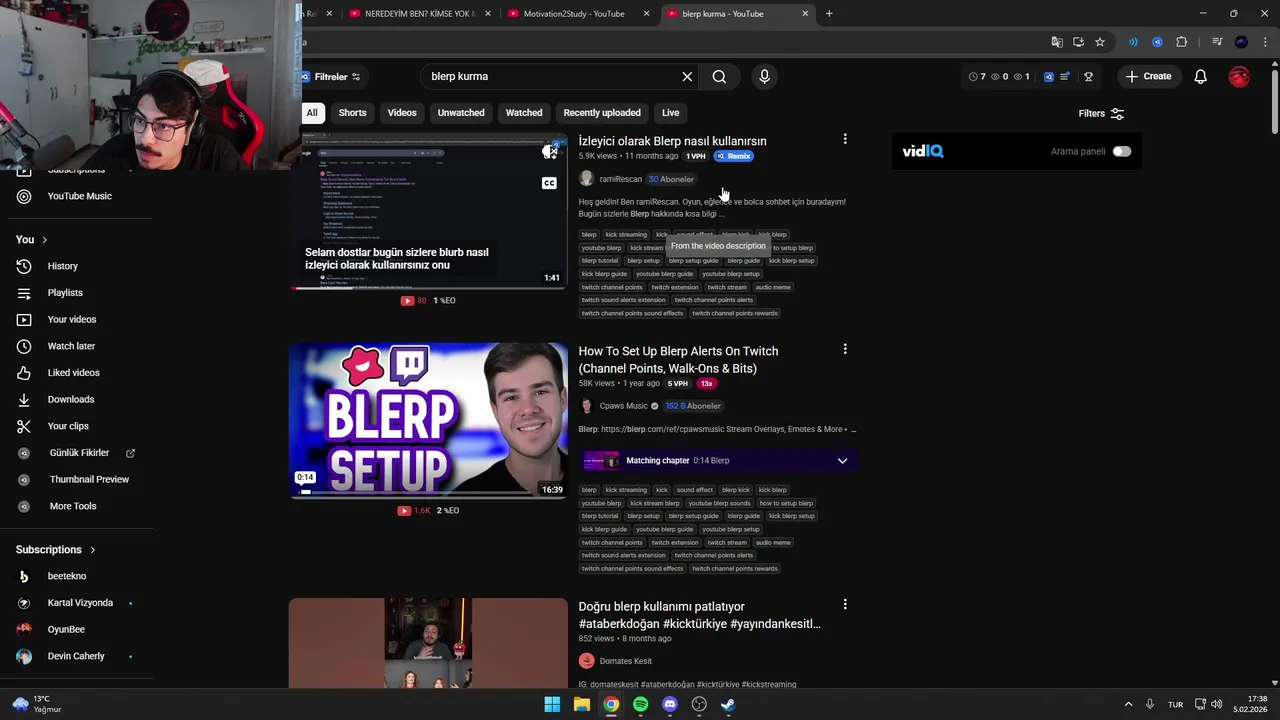Expand the Subscriptions section chevron
The width and height of the screenshot is (1280, 720).
coord(93,550)
